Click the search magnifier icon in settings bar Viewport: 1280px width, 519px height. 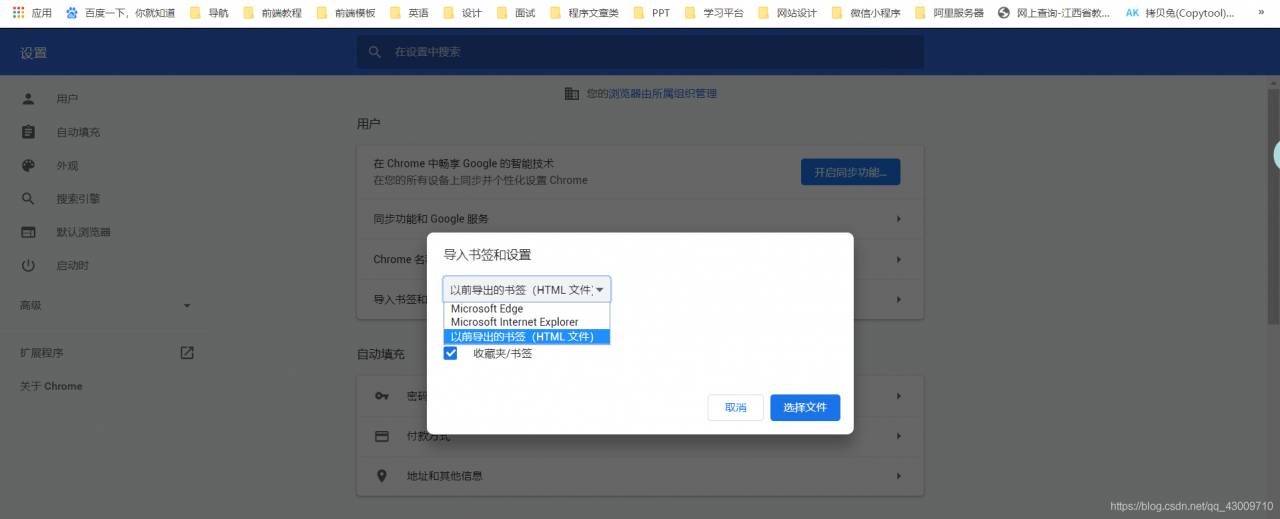[375, 52]
